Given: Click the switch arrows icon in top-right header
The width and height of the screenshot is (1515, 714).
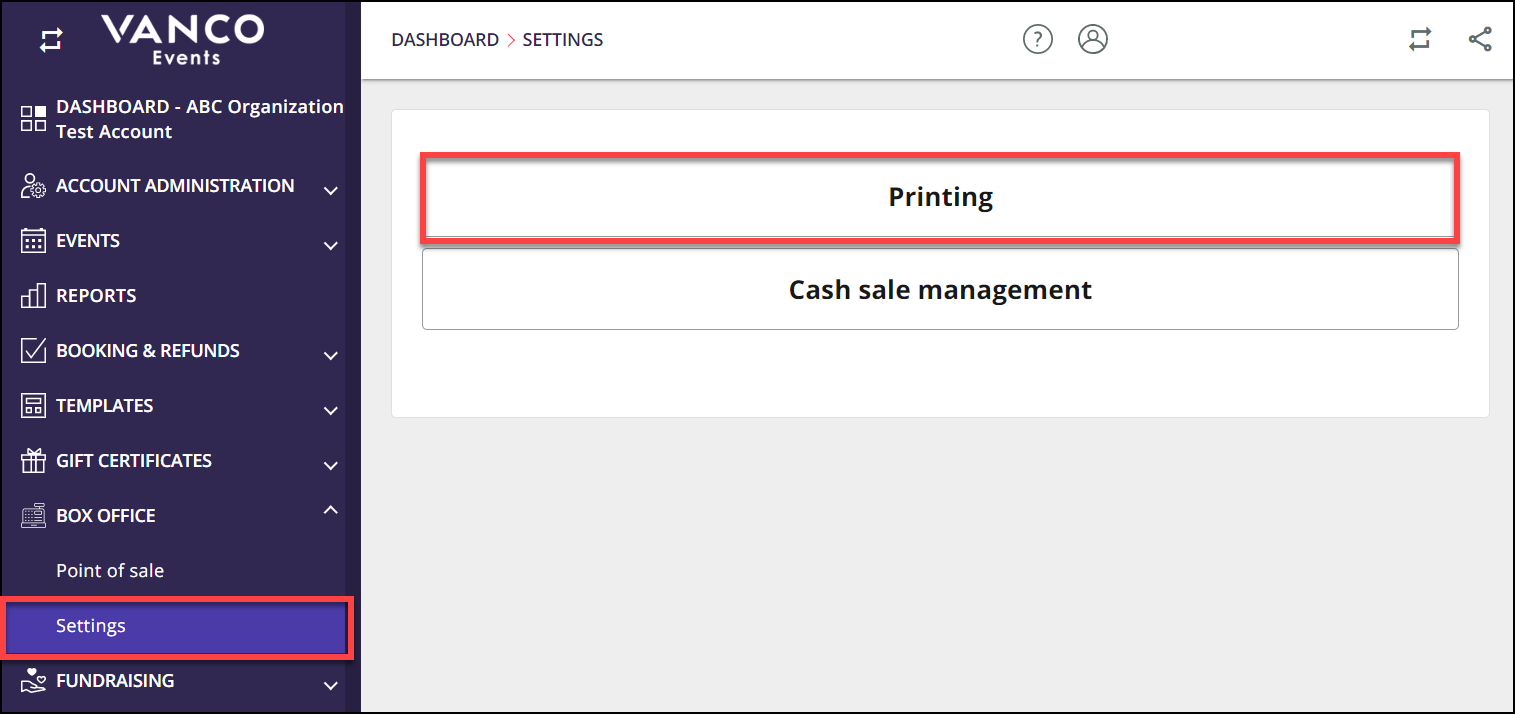Looking at the screenshot, I should 1420,40.
